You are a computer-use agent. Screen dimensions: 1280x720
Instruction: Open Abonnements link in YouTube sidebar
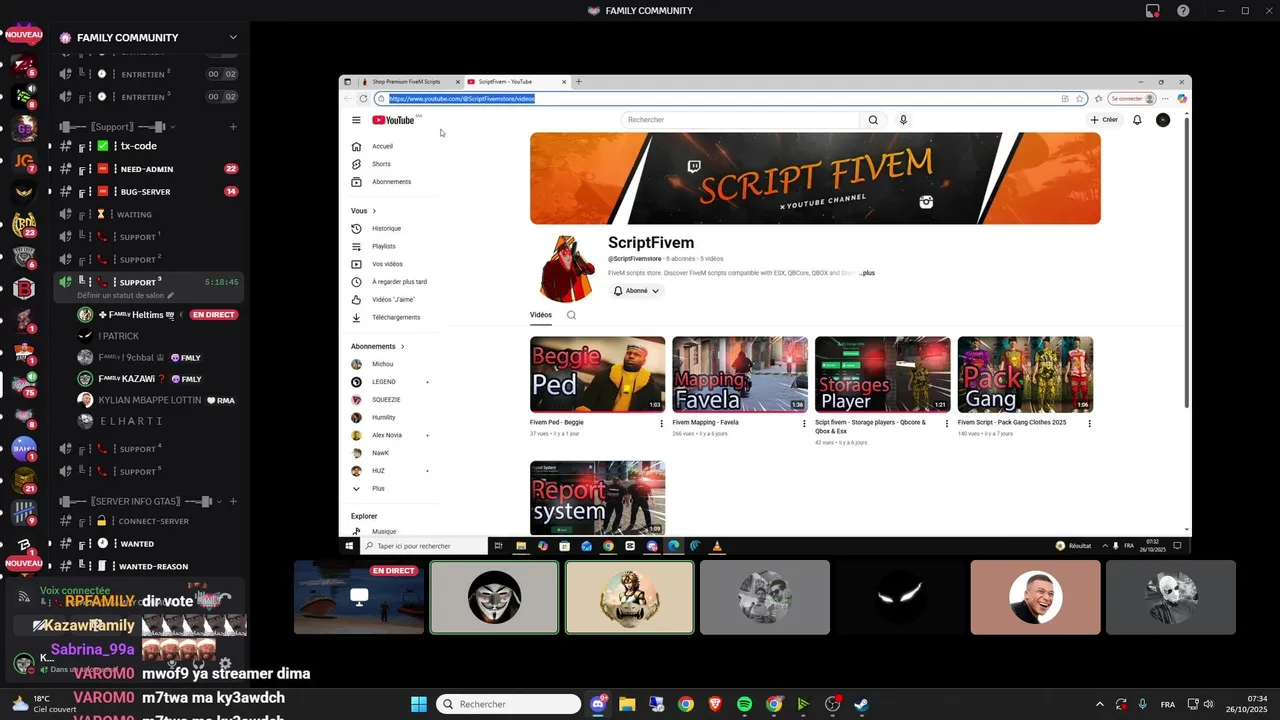(391, 182)
